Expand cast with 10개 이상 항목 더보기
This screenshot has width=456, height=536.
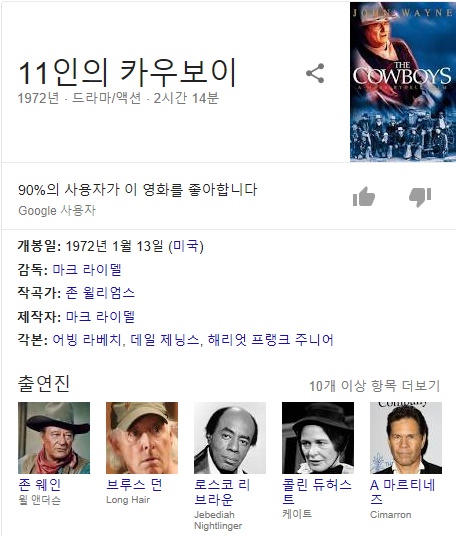(374, 386)
